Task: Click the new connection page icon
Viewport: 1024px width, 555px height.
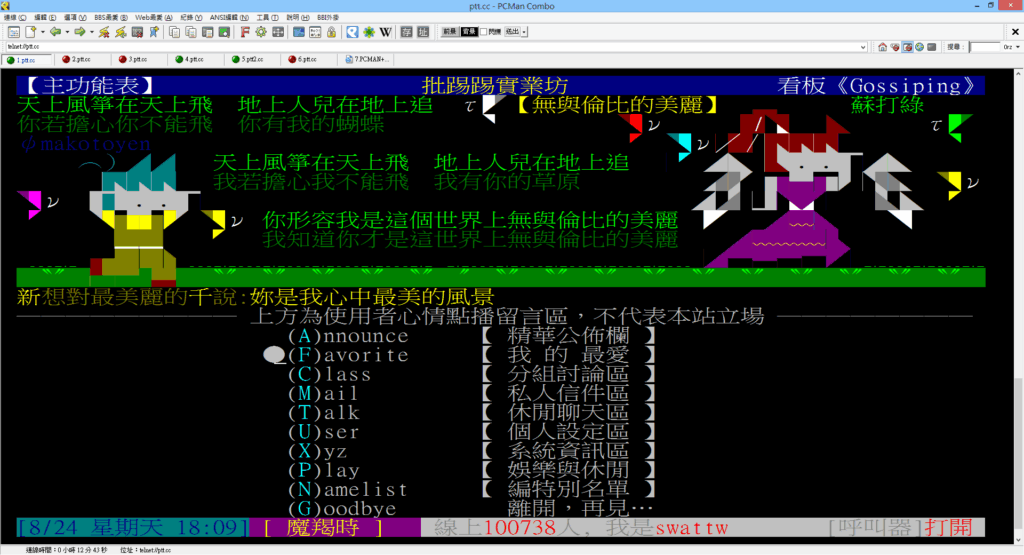Action: click(31, 32)
